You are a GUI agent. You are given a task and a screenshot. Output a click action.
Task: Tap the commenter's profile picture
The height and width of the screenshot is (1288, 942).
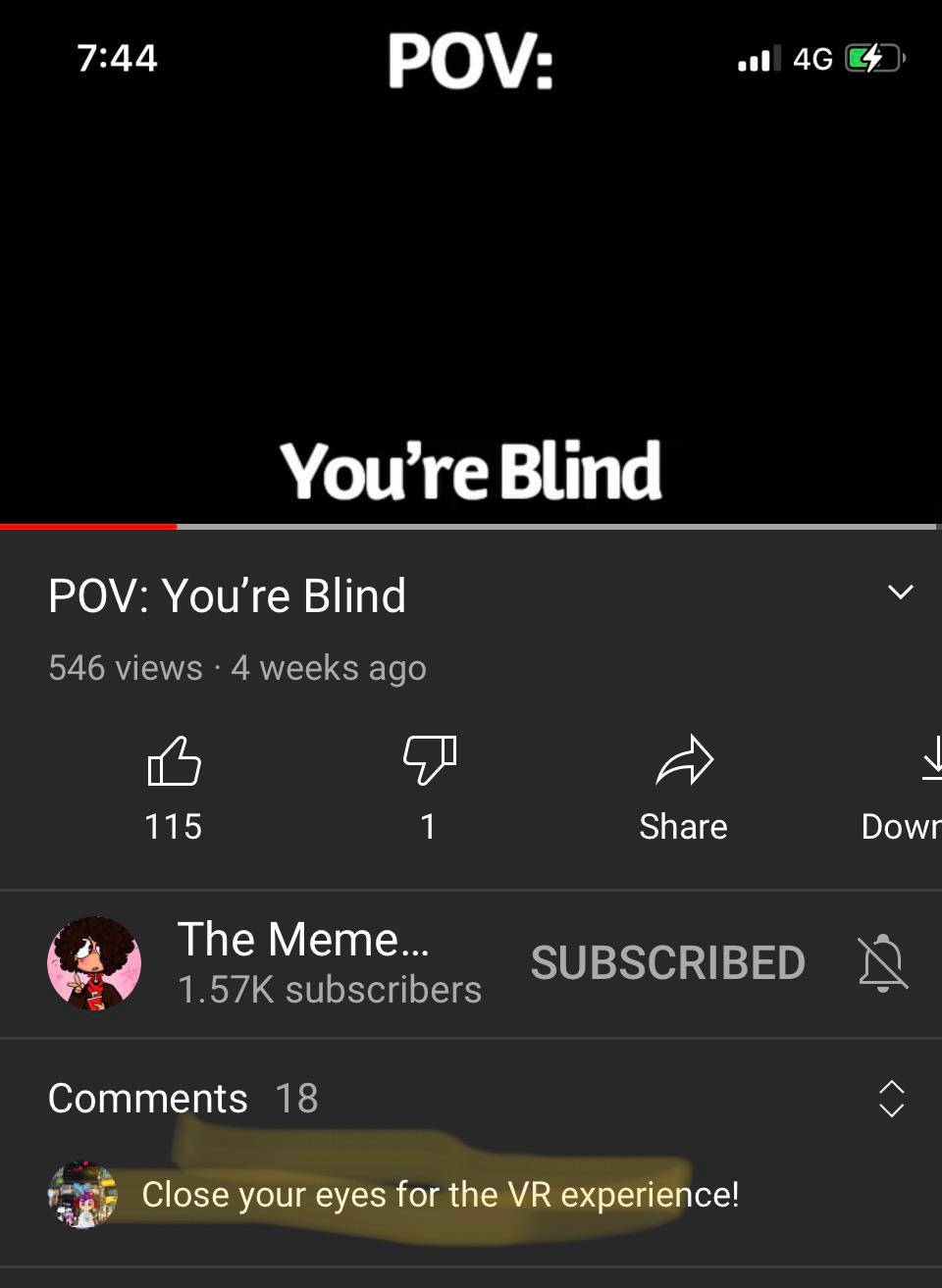point(82,1195)
